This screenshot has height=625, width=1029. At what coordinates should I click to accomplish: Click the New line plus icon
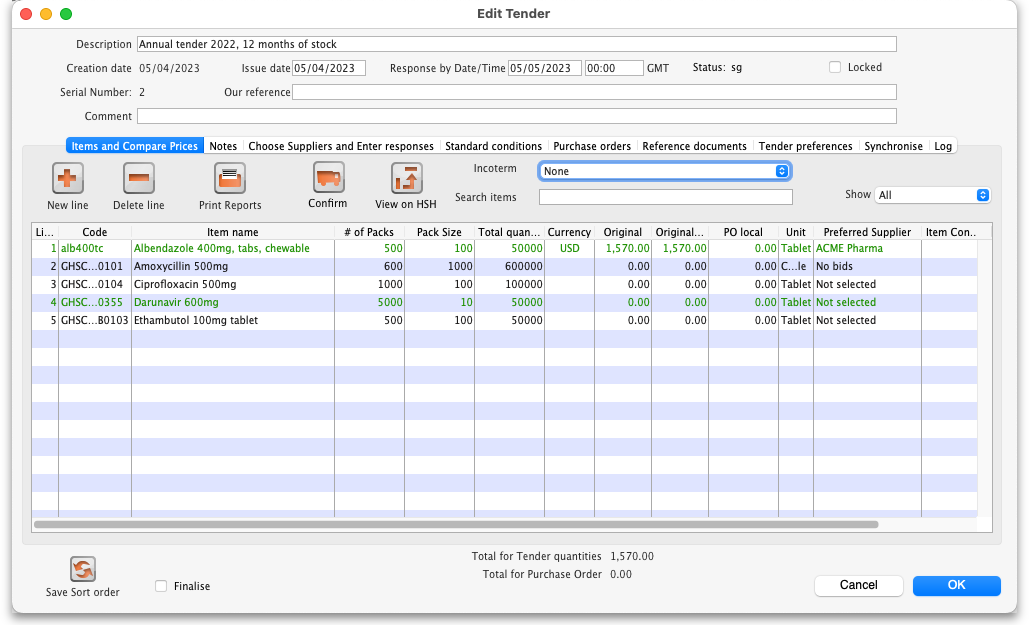pyautogui.click(x=67, y=179)
